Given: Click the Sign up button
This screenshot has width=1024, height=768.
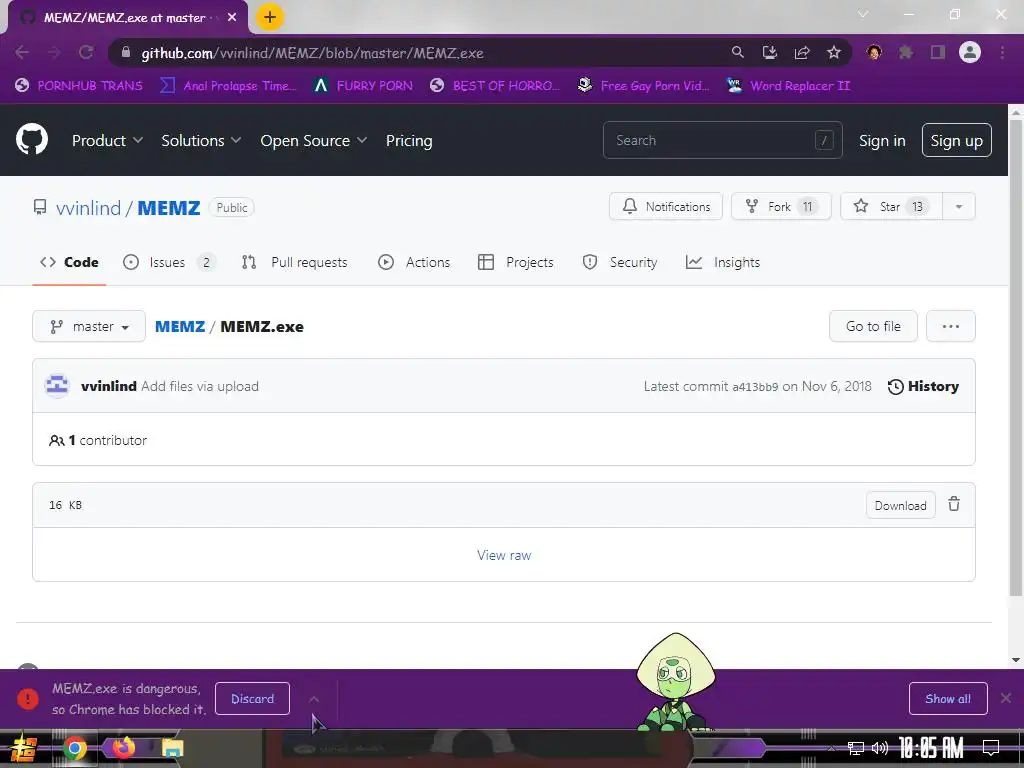Looking at the screenshot, I should [x=956, y=140].
